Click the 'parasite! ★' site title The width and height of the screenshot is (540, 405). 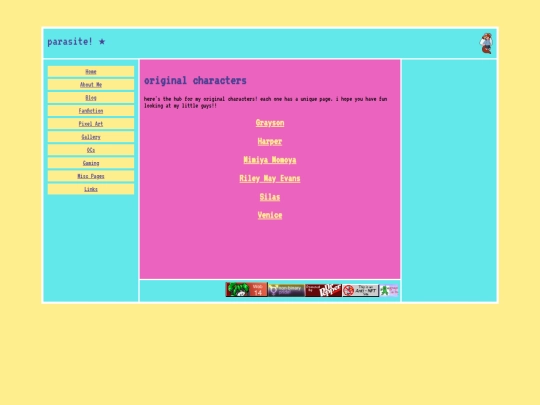[x=76, y=42]
